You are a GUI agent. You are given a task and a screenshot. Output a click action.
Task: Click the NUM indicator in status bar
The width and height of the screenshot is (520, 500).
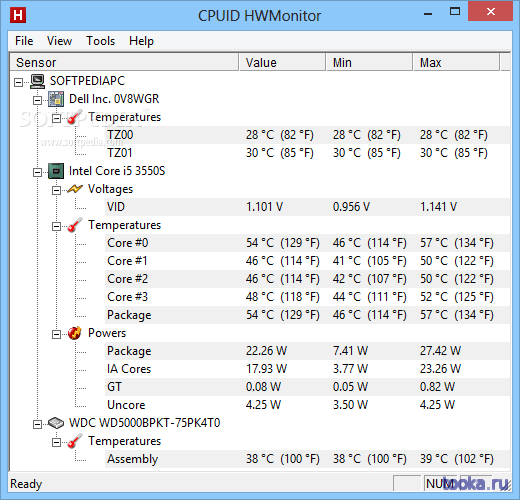440,483
